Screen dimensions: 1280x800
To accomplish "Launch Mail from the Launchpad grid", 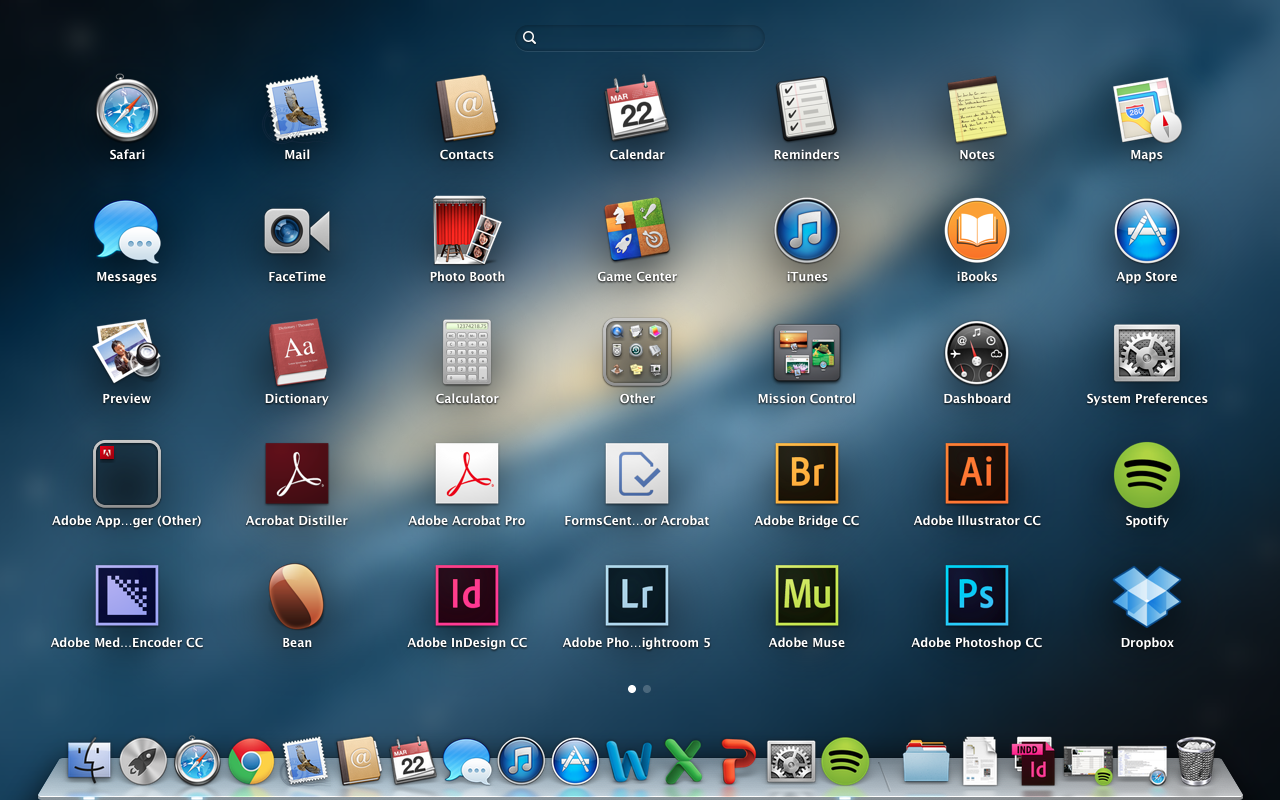I will coord(297,109).
